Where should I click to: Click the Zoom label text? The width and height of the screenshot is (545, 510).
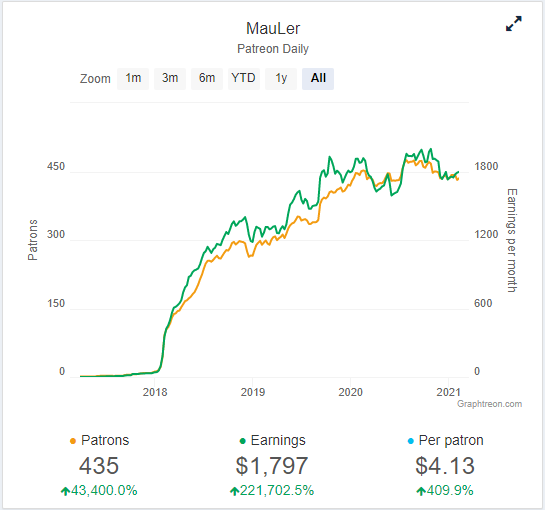pos(95,79)
